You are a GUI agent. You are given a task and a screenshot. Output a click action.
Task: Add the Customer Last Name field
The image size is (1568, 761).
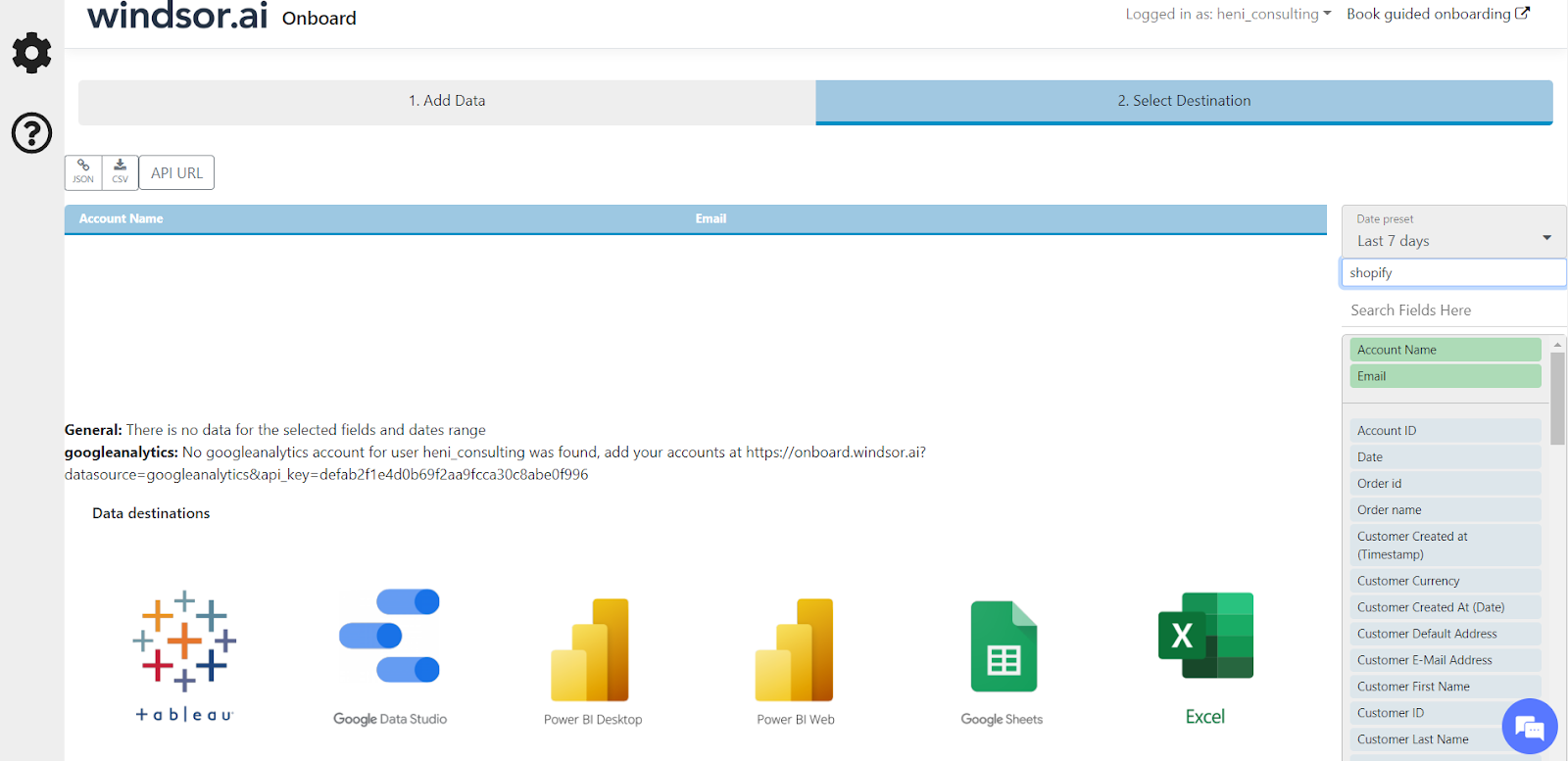click(x=1445, y=739)
